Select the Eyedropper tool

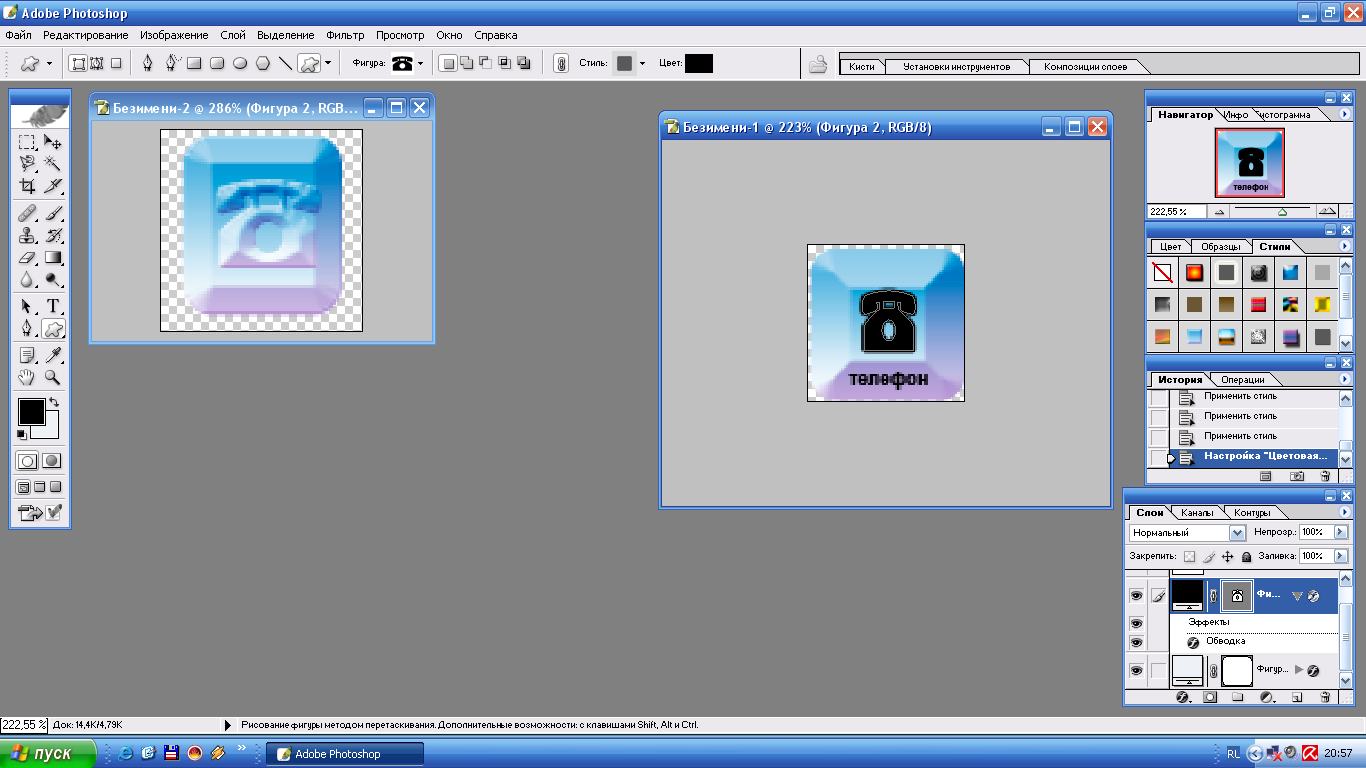pos(53,355)
